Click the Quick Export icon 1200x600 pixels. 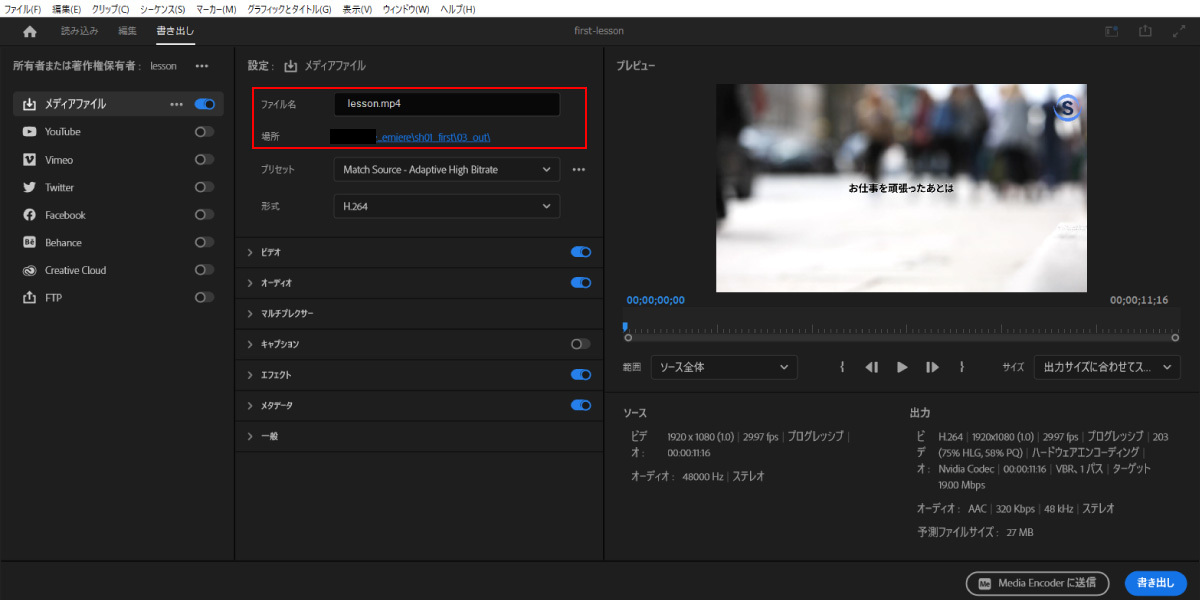pyautogui.click(x=1145, y=31)
